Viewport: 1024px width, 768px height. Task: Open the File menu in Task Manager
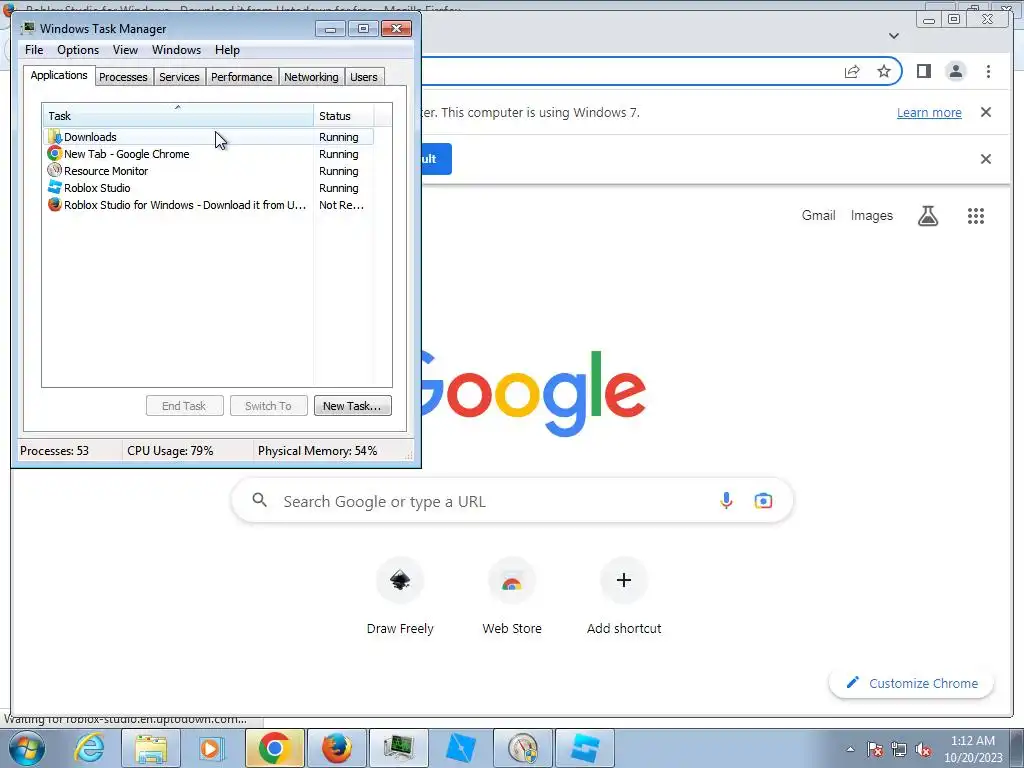coord(34,50)
